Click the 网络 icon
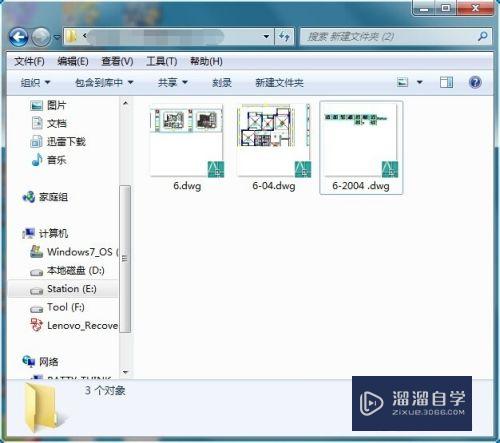The width and height of the screenshot is (500, 443). click(29, 361)
